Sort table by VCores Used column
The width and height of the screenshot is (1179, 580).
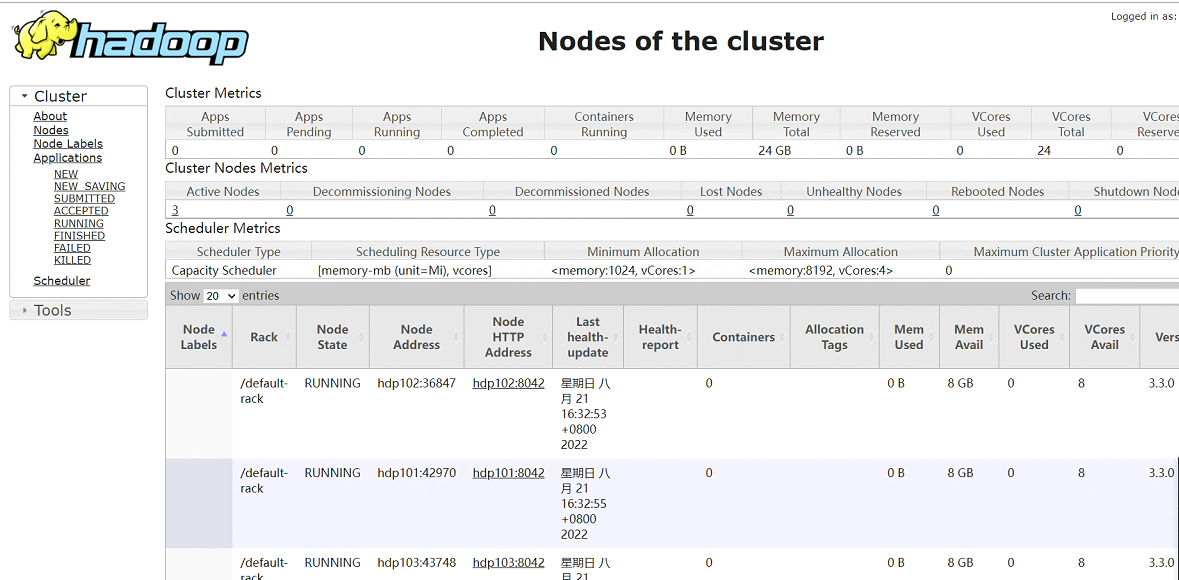click(1034, 337)
